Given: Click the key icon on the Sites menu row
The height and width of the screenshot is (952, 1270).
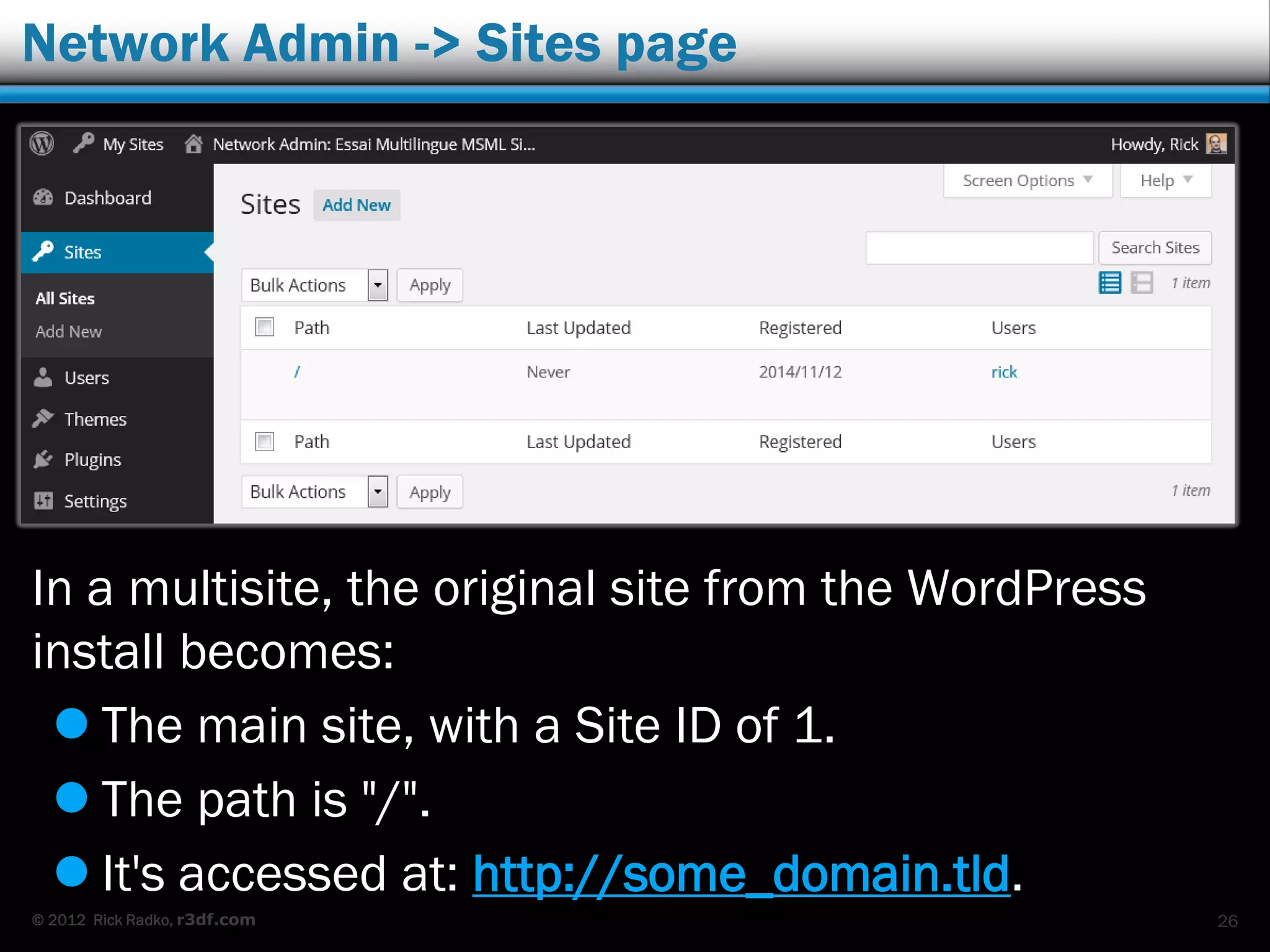Looking at the screenshot, I should pos(43,252).
